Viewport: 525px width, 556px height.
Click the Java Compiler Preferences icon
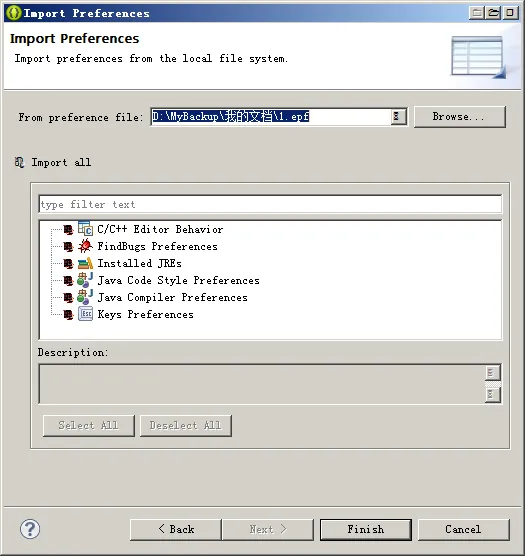(x=85, y=297)
